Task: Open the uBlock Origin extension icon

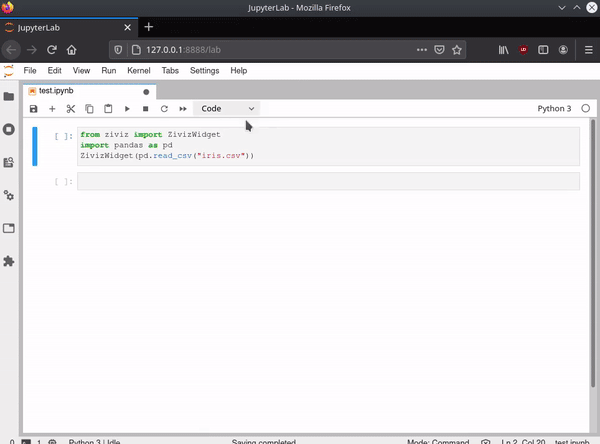Action: pyautogui.click(x=523, y=50)
